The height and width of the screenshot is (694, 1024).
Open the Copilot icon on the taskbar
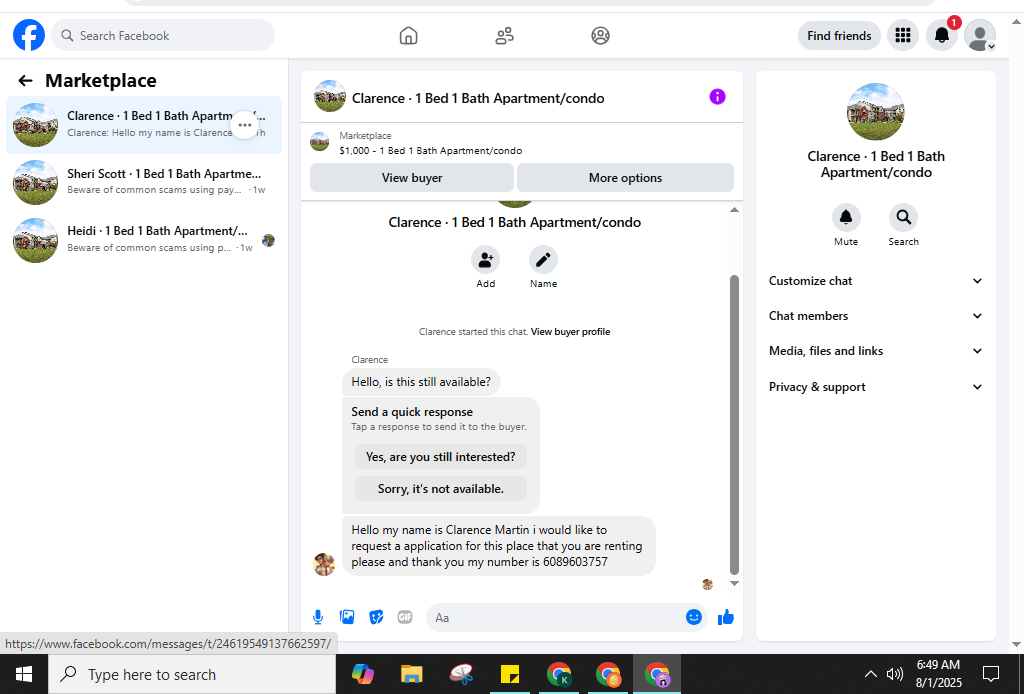coord(362,674)
